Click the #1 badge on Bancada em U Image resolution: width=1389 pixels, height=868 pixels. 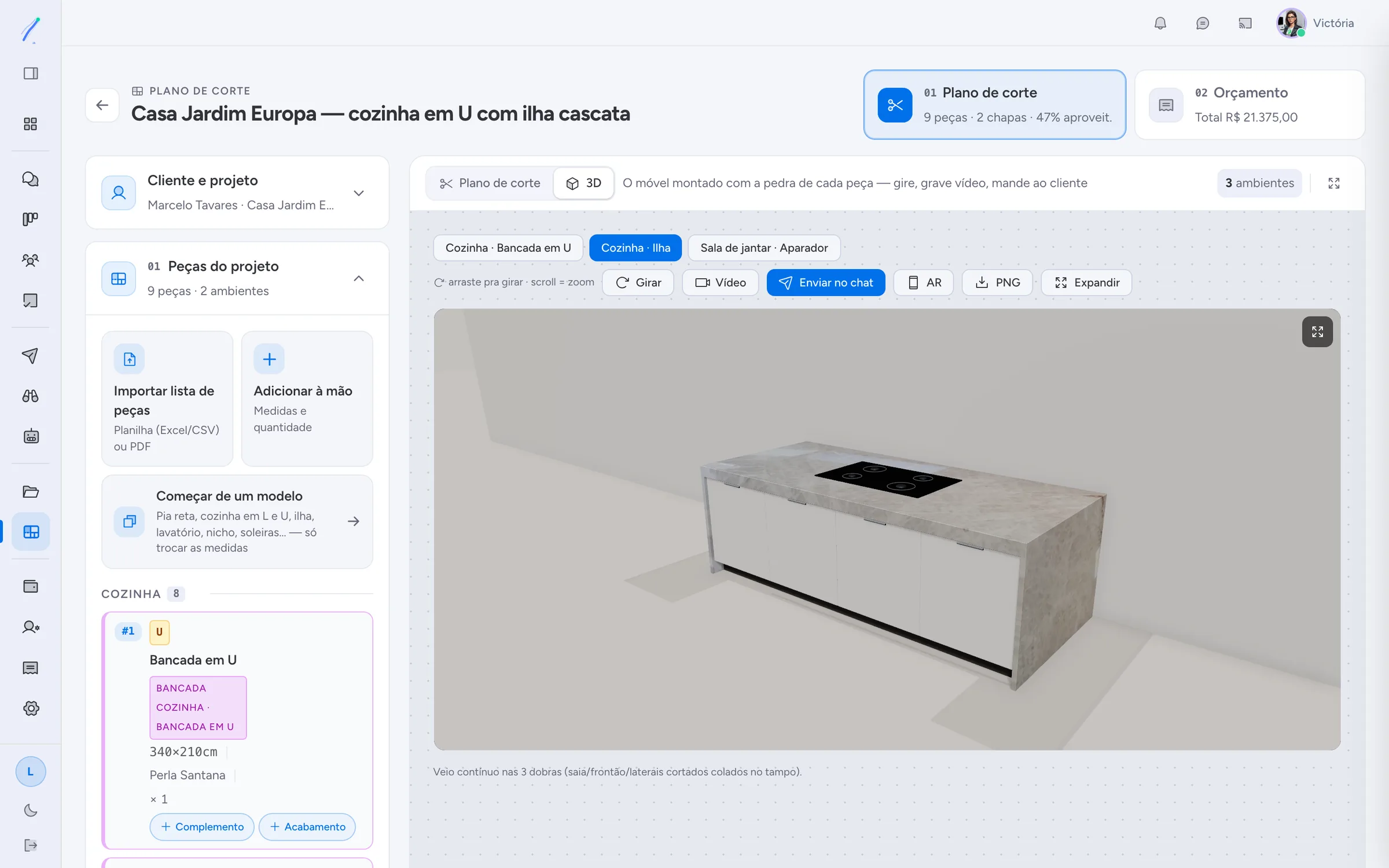[x=128, y=631]
